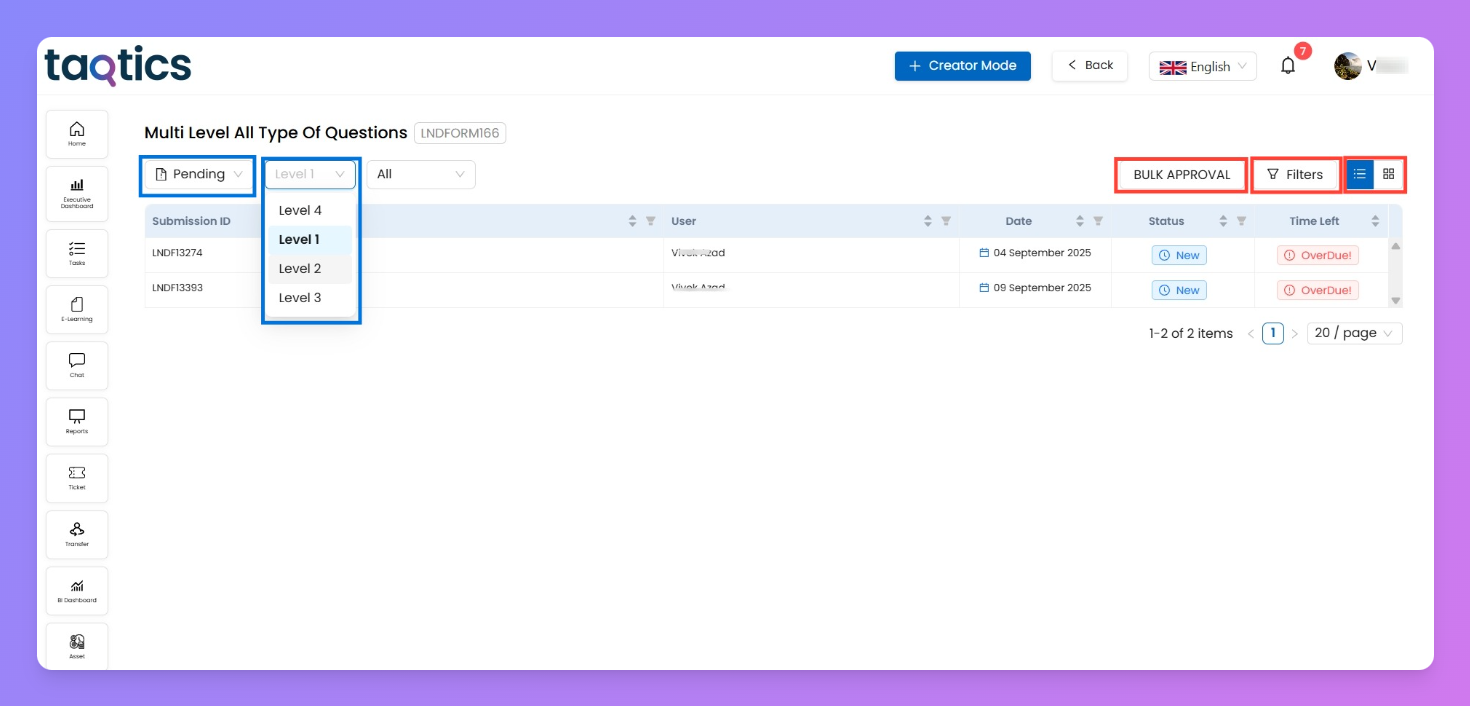
Task: Open the English language selector
Action: click(1202, 66)
